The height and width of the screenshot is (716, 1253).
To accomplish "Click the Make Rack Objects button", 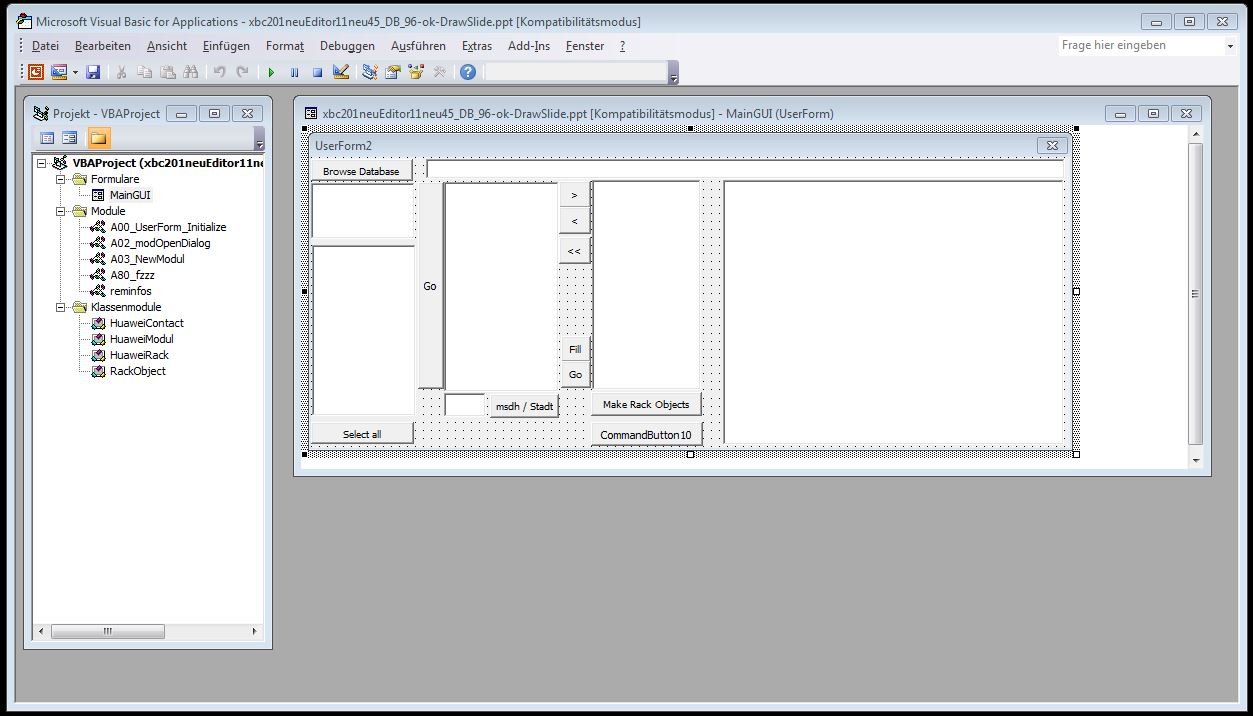I will pos(646,404).
